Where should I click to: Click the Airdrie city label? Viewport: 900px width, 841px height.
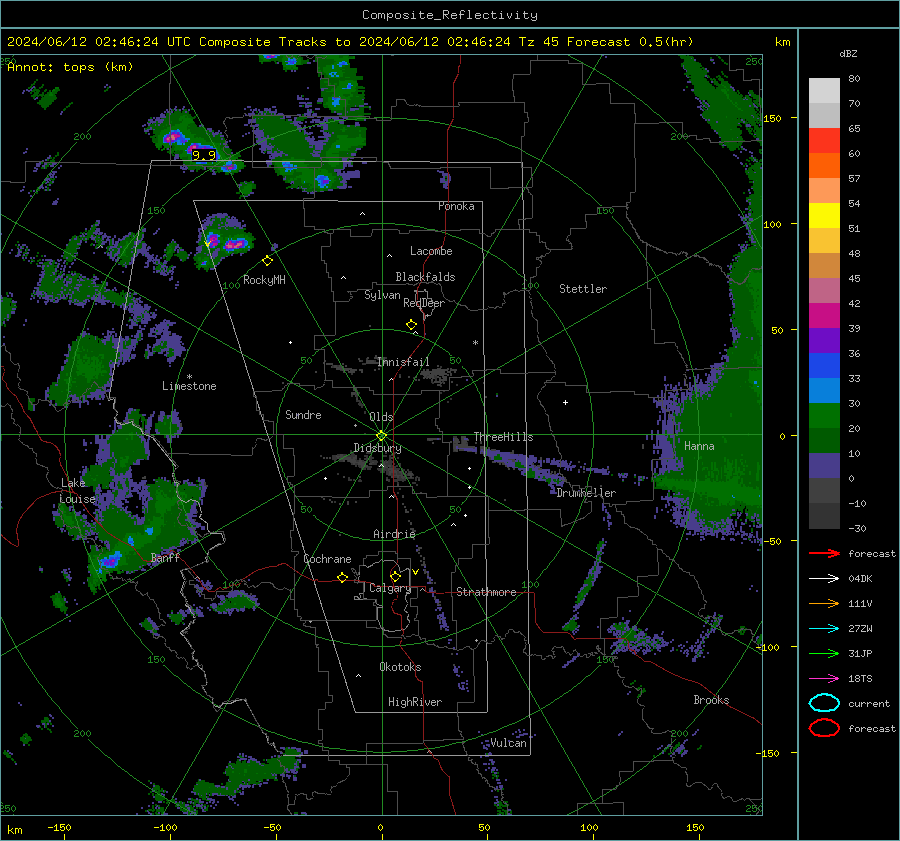tap(394, 534)
